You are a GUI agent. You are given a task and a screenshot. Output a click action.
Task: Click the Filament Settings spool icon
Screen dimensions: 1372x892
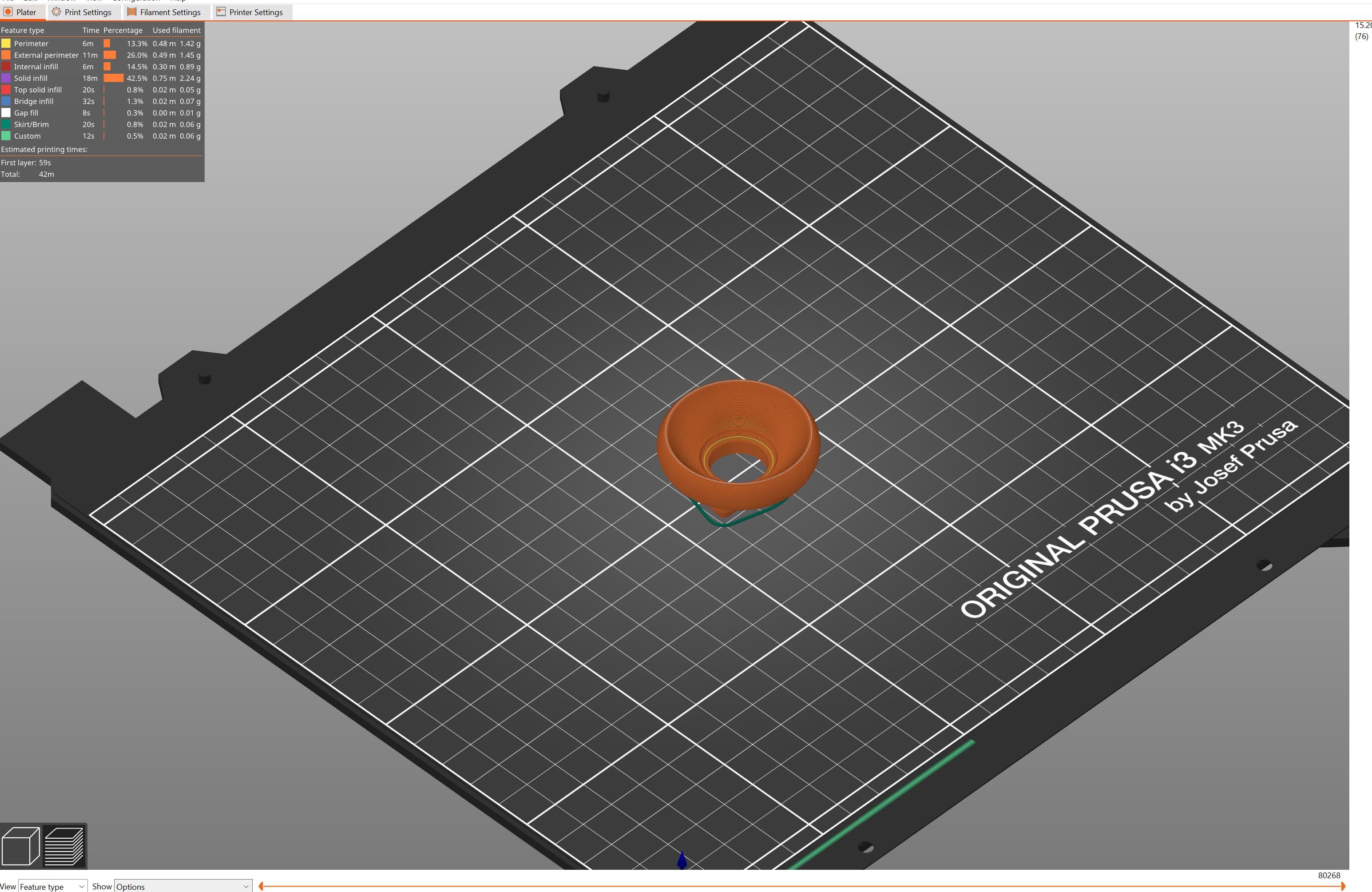pyautogui.click(x=131, y=12)
